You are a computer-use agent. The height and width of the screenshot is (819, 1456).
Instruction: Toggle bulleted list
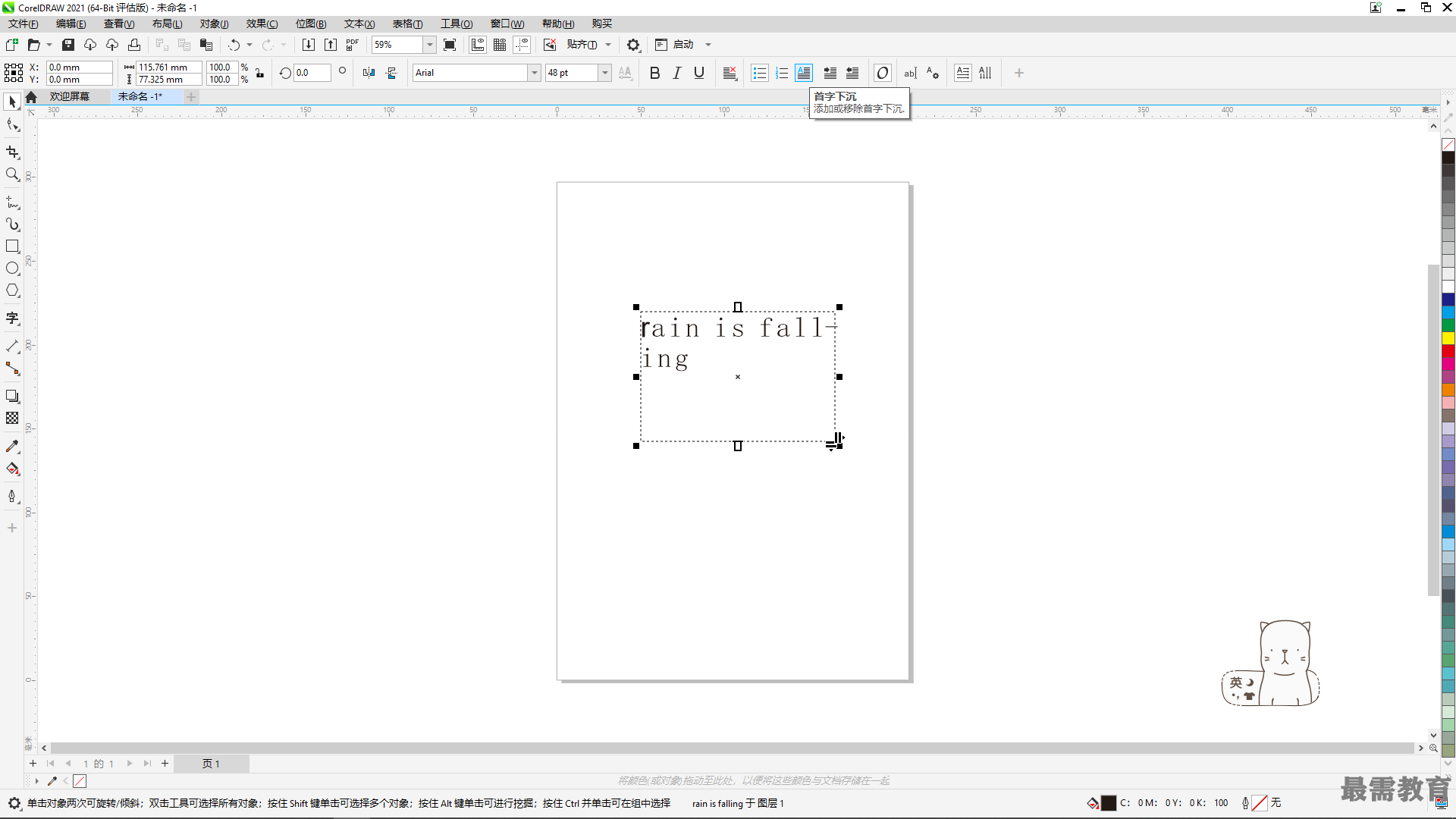(x=759, y=73)
